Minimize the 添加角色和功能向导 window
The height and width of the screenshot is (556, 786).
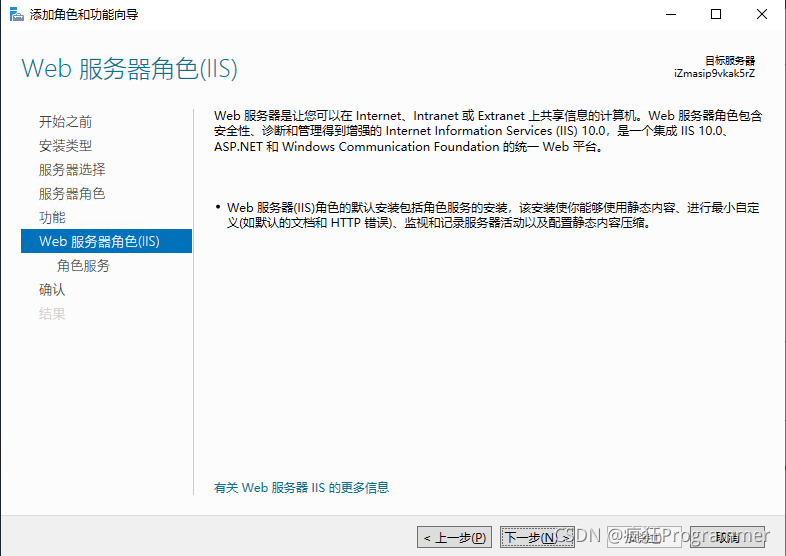pyautogui.click(x=669, y=14)
